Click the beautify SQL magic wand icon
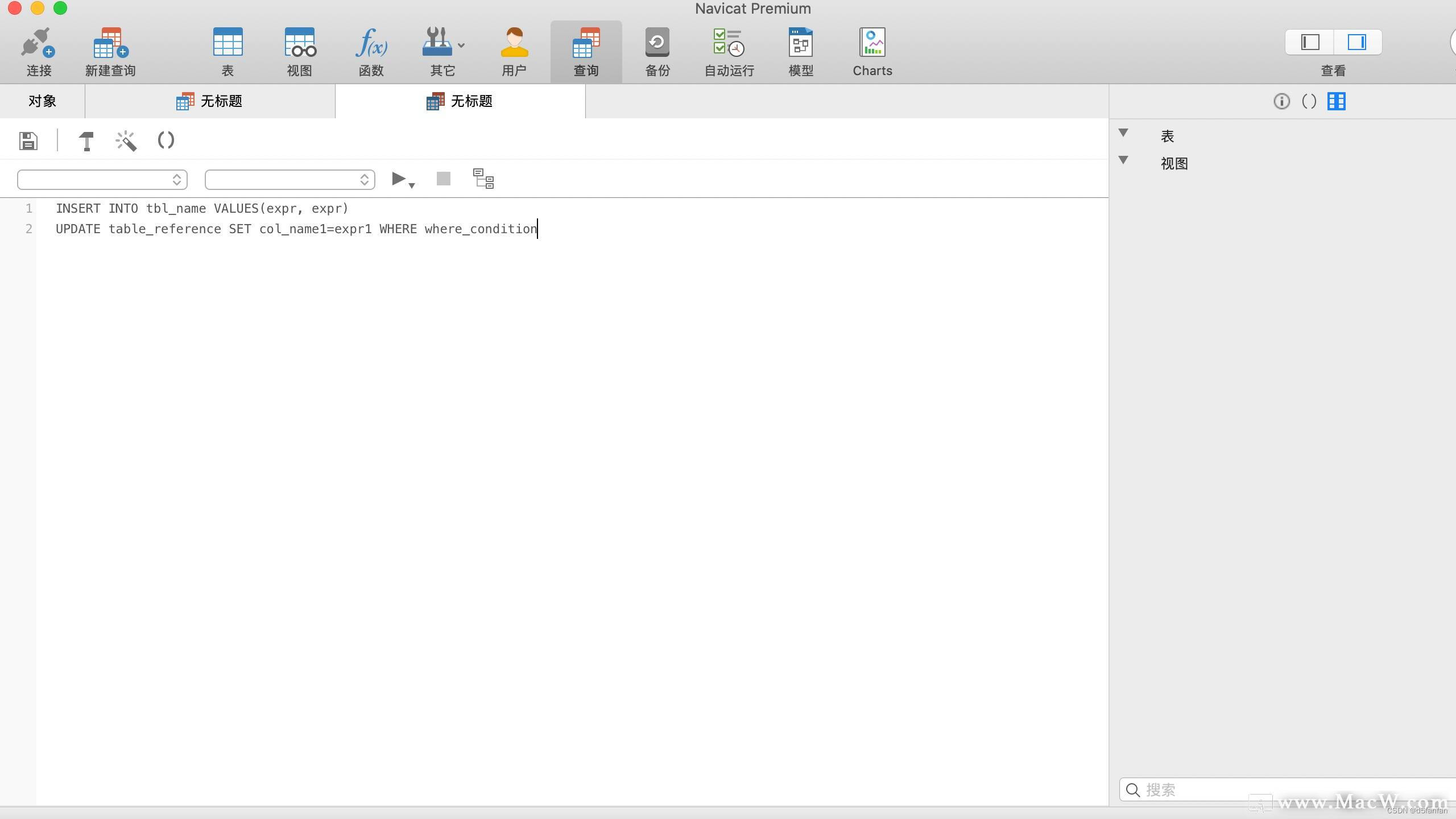The image size is (1456, 819). pos(126,140)
